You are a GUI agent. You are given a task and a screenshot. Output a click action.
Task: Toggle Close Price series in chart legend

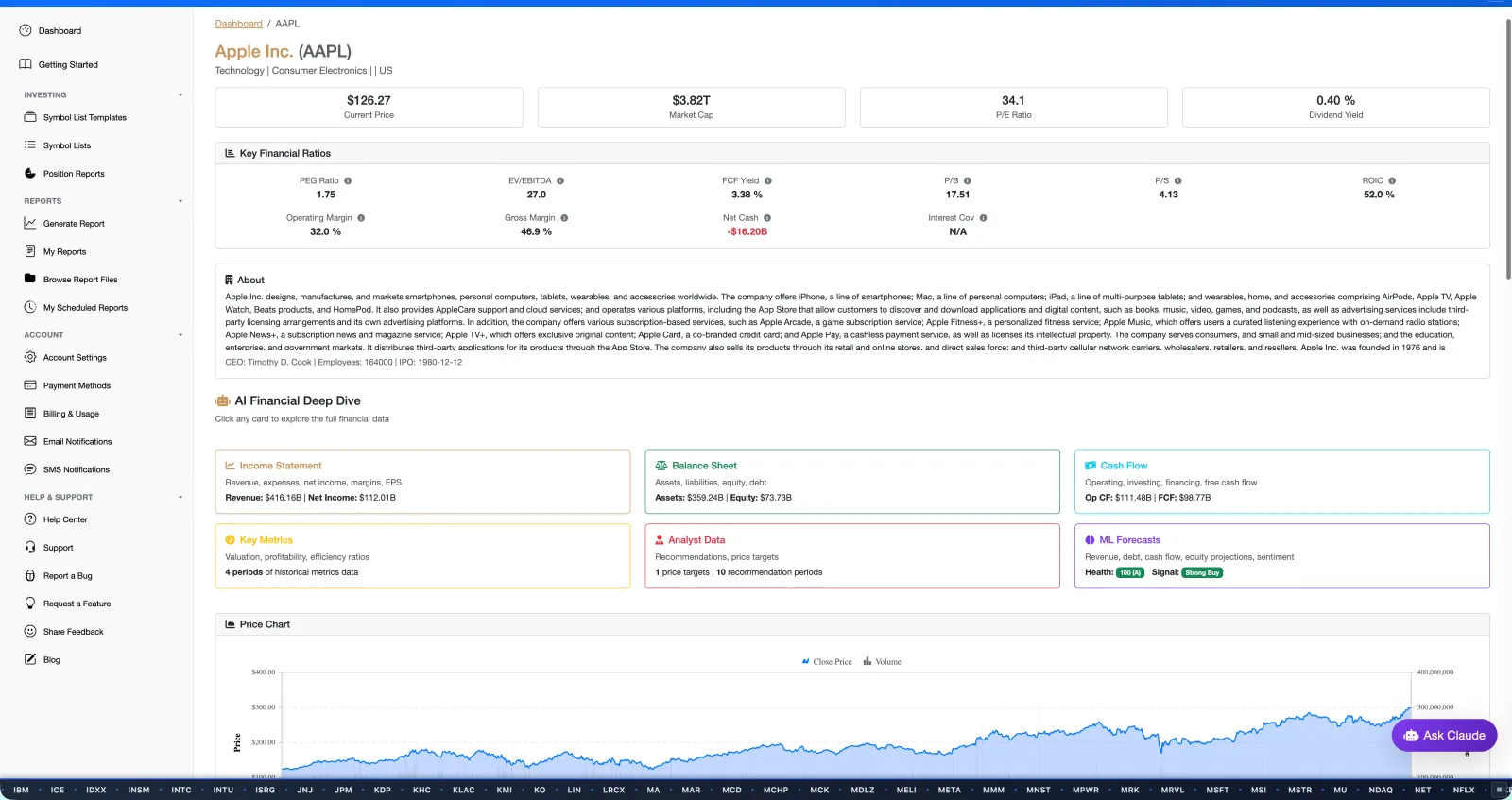827,662
